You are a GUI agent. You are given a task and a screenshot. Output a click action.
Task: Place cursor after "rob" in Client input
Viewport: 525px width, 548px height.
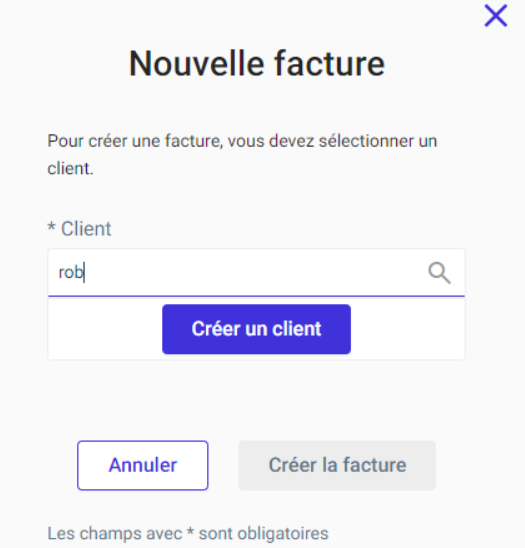pos(86,273)
